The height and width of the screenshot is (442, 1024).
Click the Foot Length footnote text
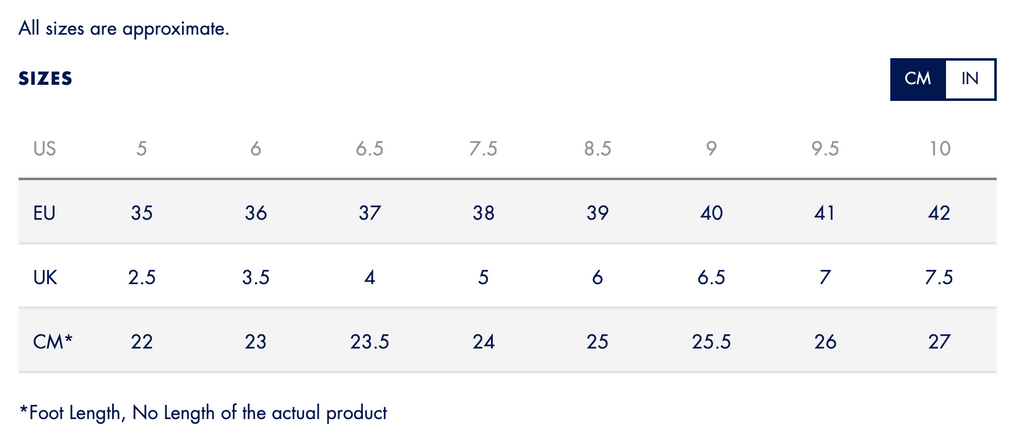[203, 413]
